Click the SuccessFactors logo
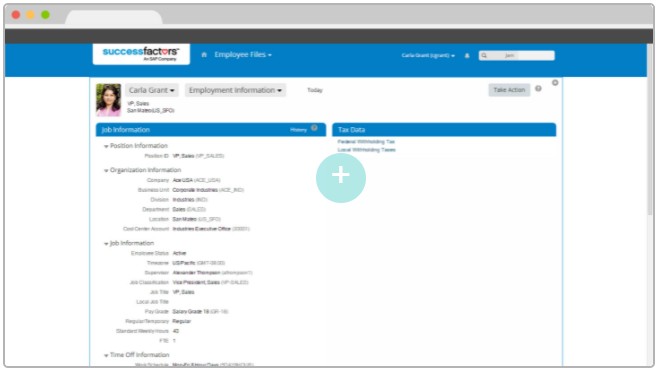This screenshot has width=658, height=370. (141, 54)
